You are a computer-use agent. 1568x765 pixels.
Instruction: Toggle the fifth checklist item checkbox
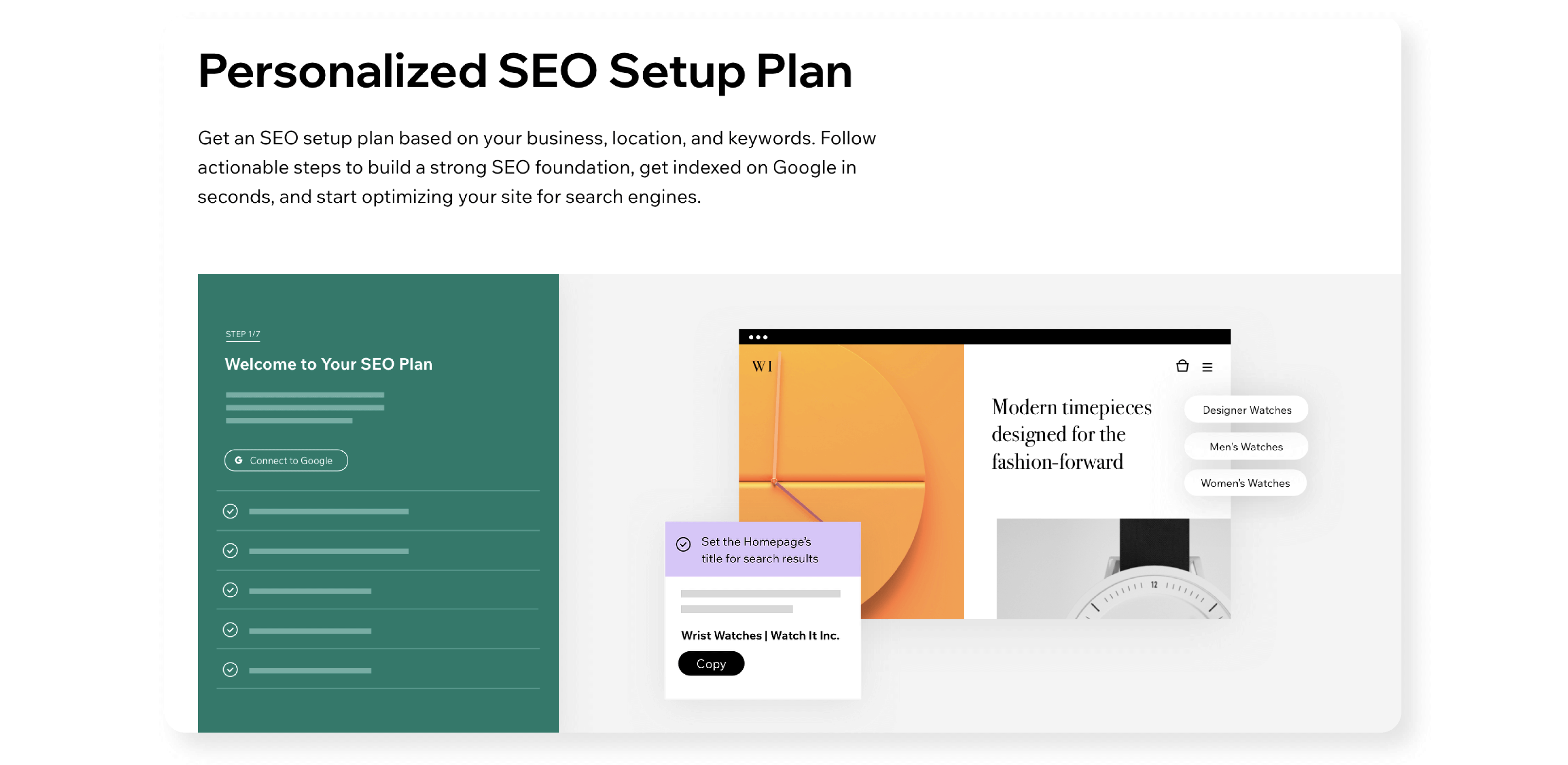(x=230, y=669)
